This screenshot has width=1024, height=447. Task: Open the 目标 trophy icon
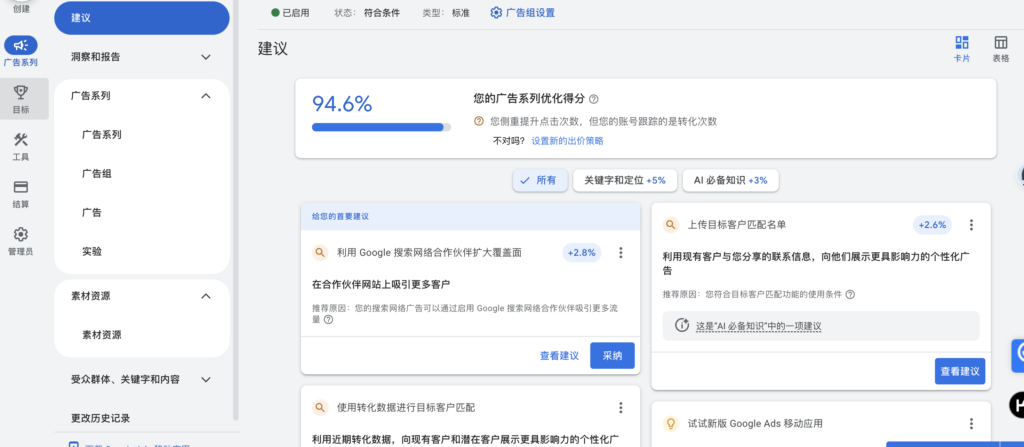[x=21, y=92]
